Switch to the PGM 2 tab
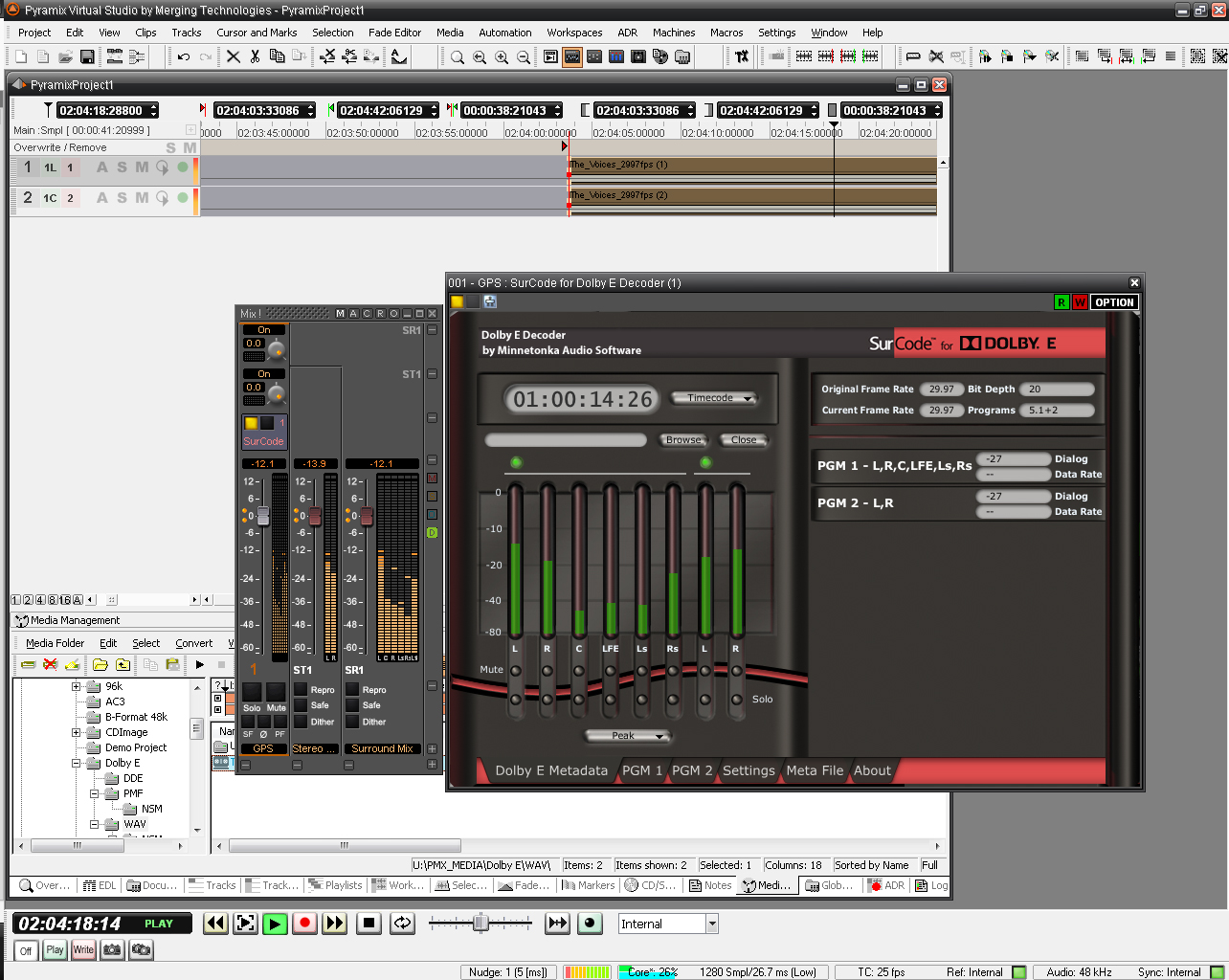The height and width of the screenshot is (980, 1229). (x=692, y=770)
